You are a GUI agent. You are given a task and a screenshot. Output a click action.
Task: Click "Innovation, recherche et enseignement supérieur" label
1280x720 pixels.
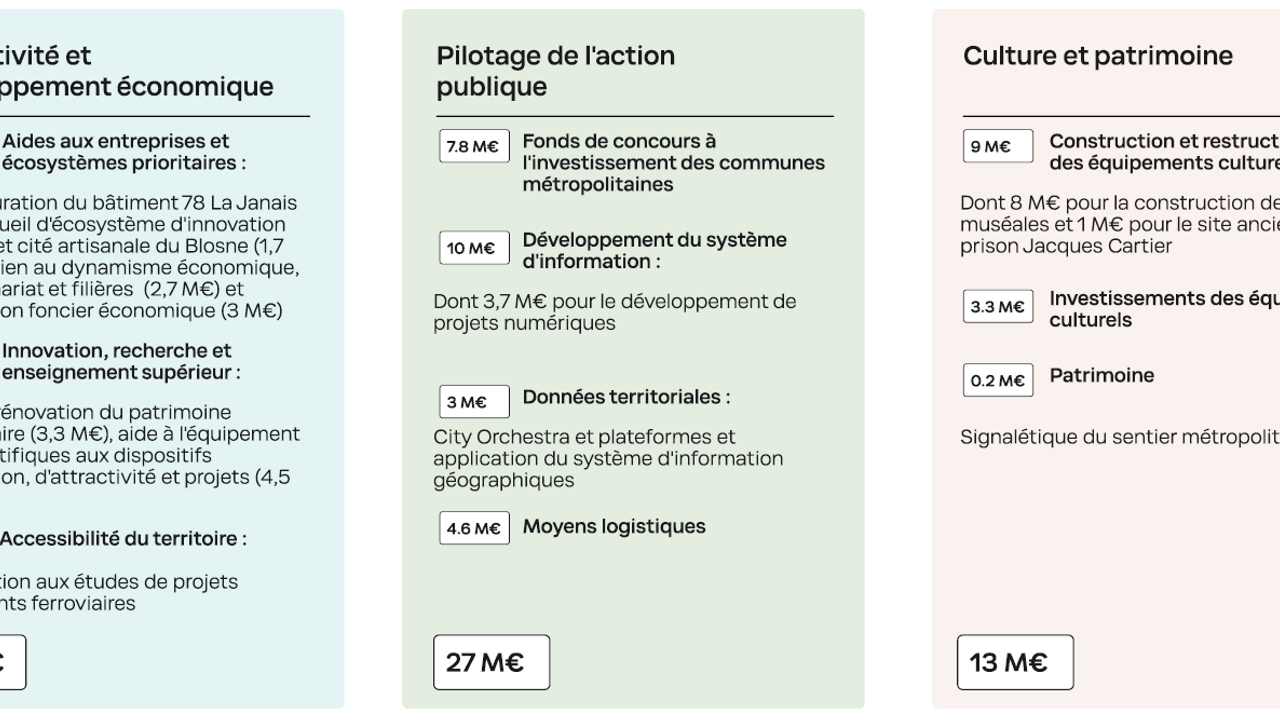click(x=121, y=361)
